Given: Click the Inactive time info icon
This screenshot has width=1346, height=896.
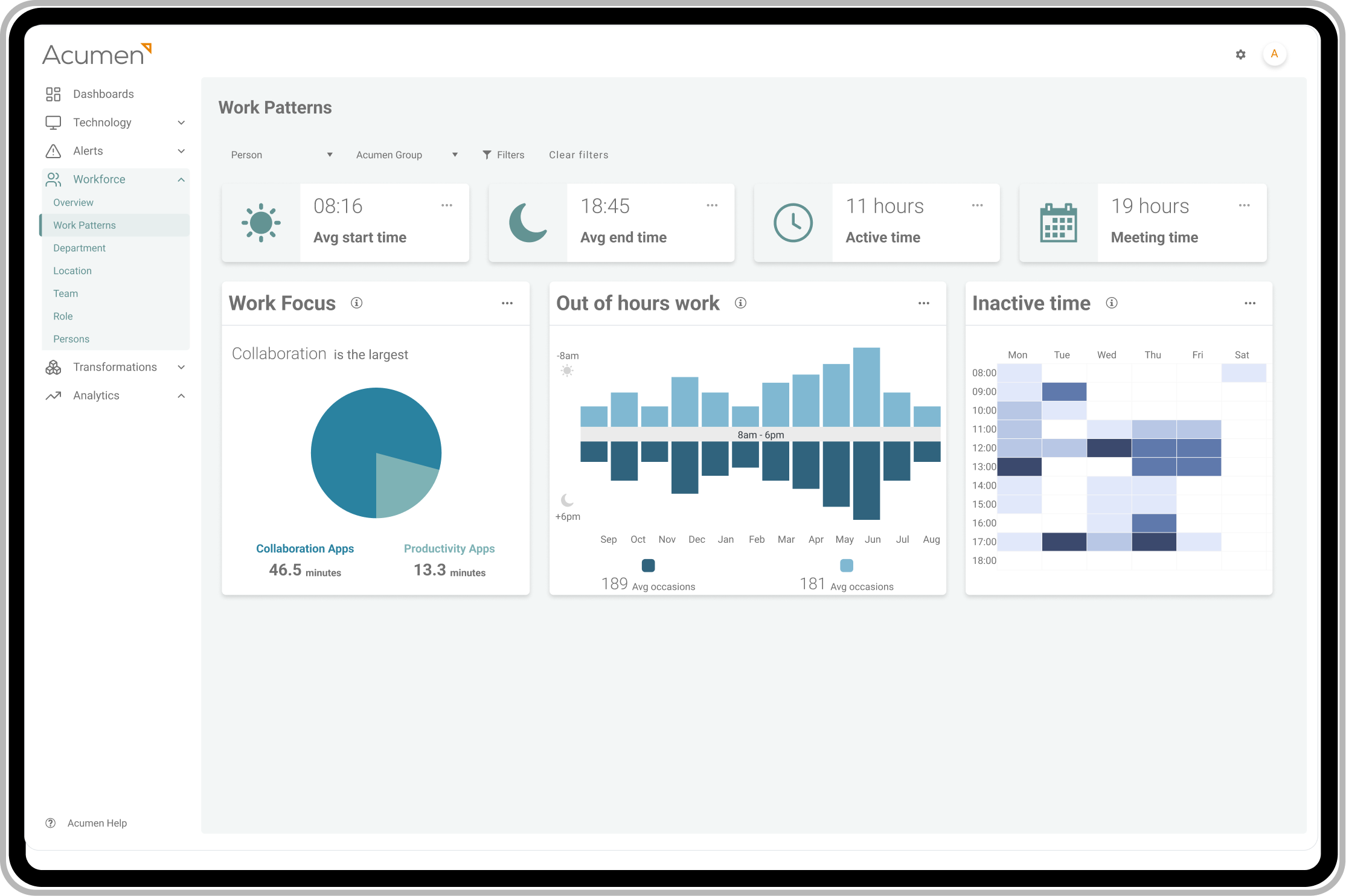Looking at the screenshot, I should (x=1111, y=305).
